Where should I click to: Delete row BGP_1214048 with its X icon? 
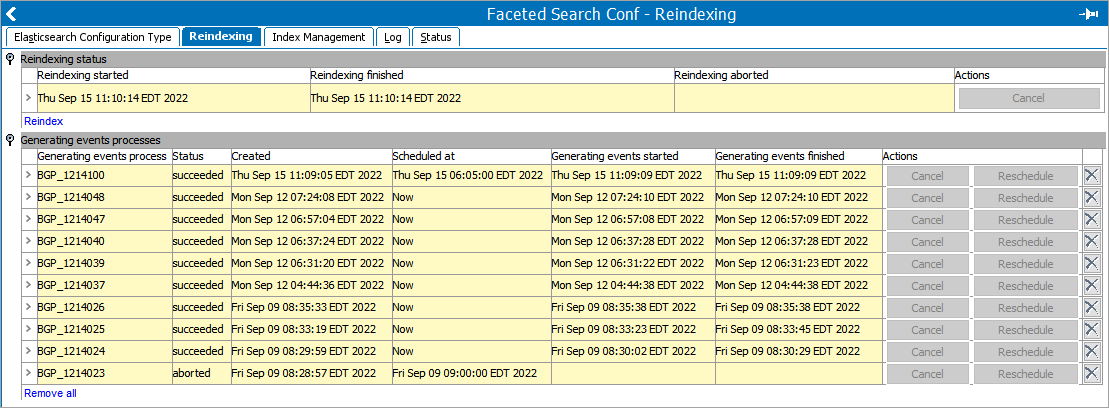pyautogui.click(x=1091, y=197)
